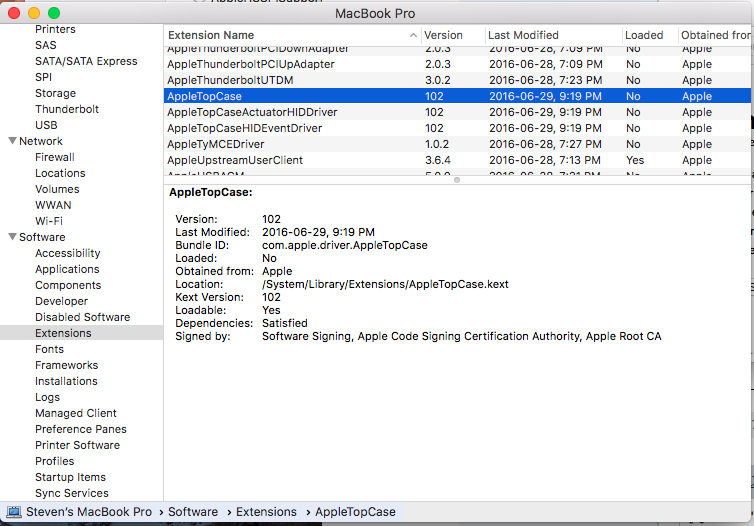Click the green zoom window button
The image size is (754, 526).
point(54,13)
